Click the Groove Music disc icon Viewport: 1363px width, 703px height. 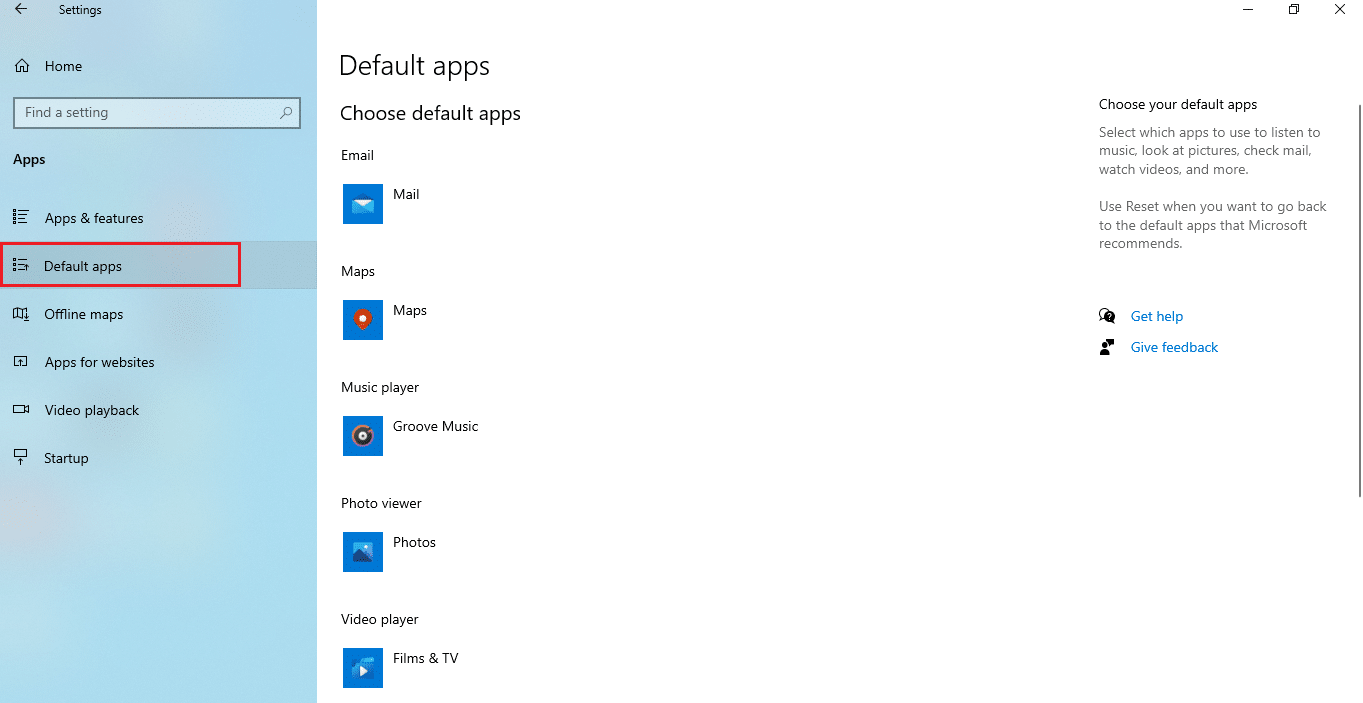point(363,436)
